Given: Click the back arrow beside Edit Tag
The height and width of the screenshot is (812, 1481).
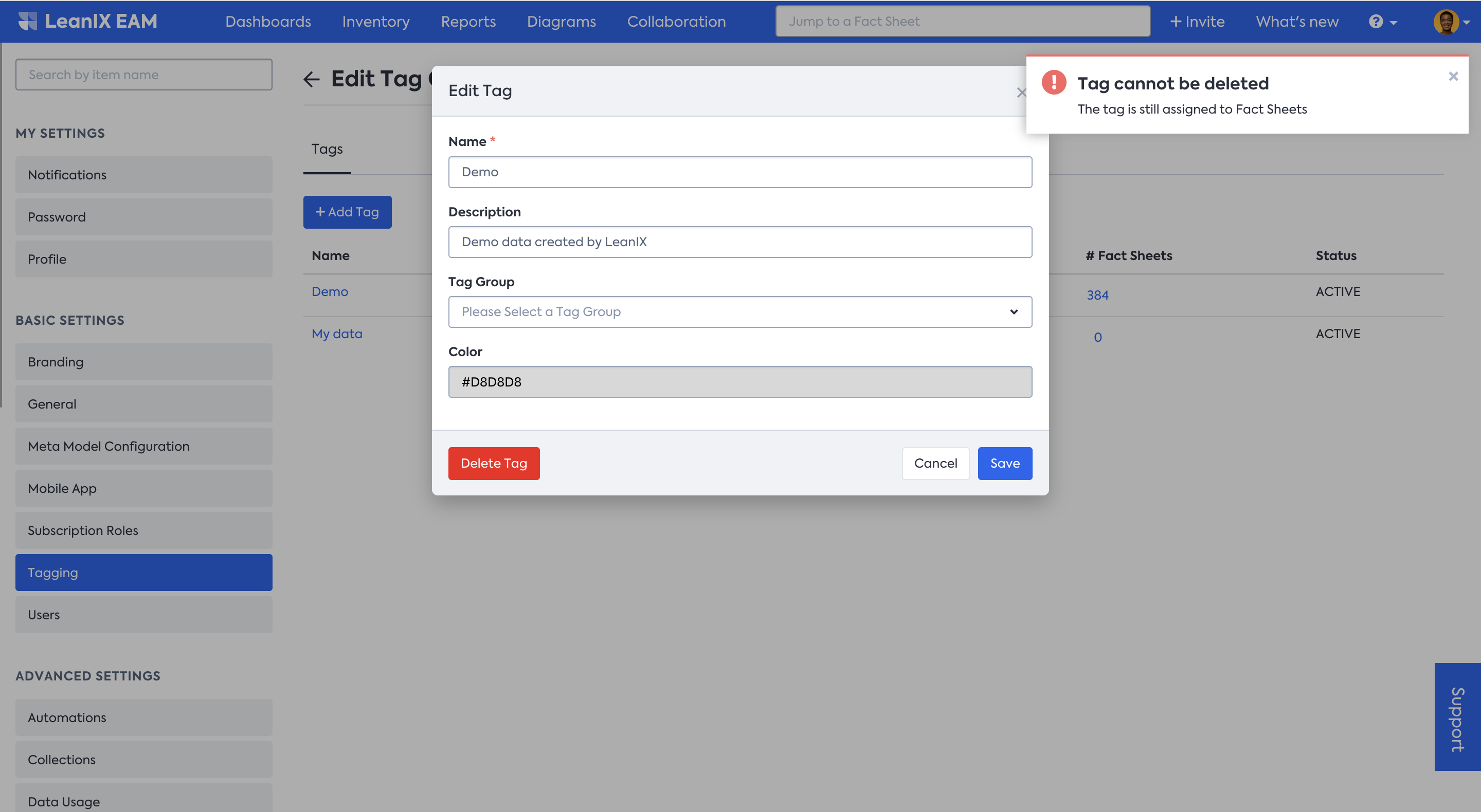Looking at the screenshot, I should 311,79.
